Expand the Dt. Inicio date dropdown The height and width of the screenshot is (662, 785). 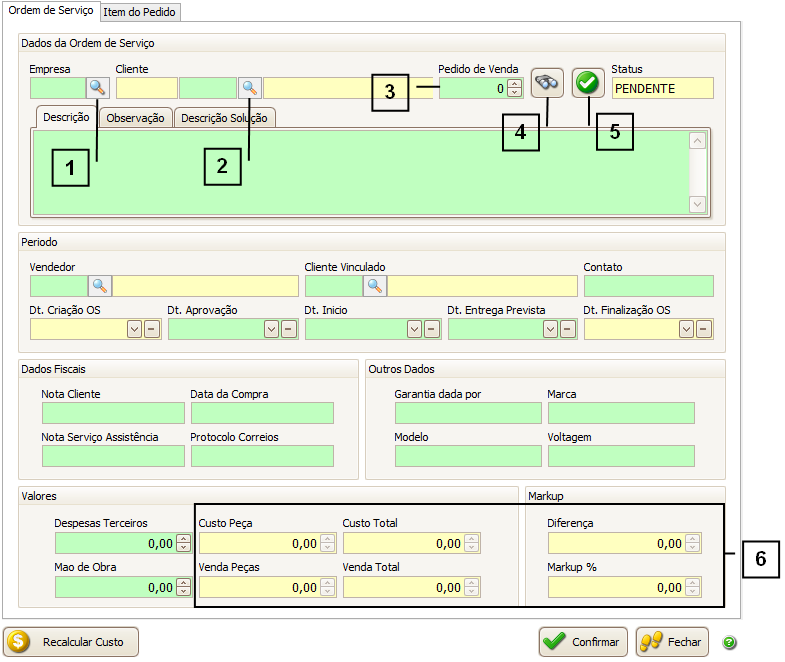point(414,329)
